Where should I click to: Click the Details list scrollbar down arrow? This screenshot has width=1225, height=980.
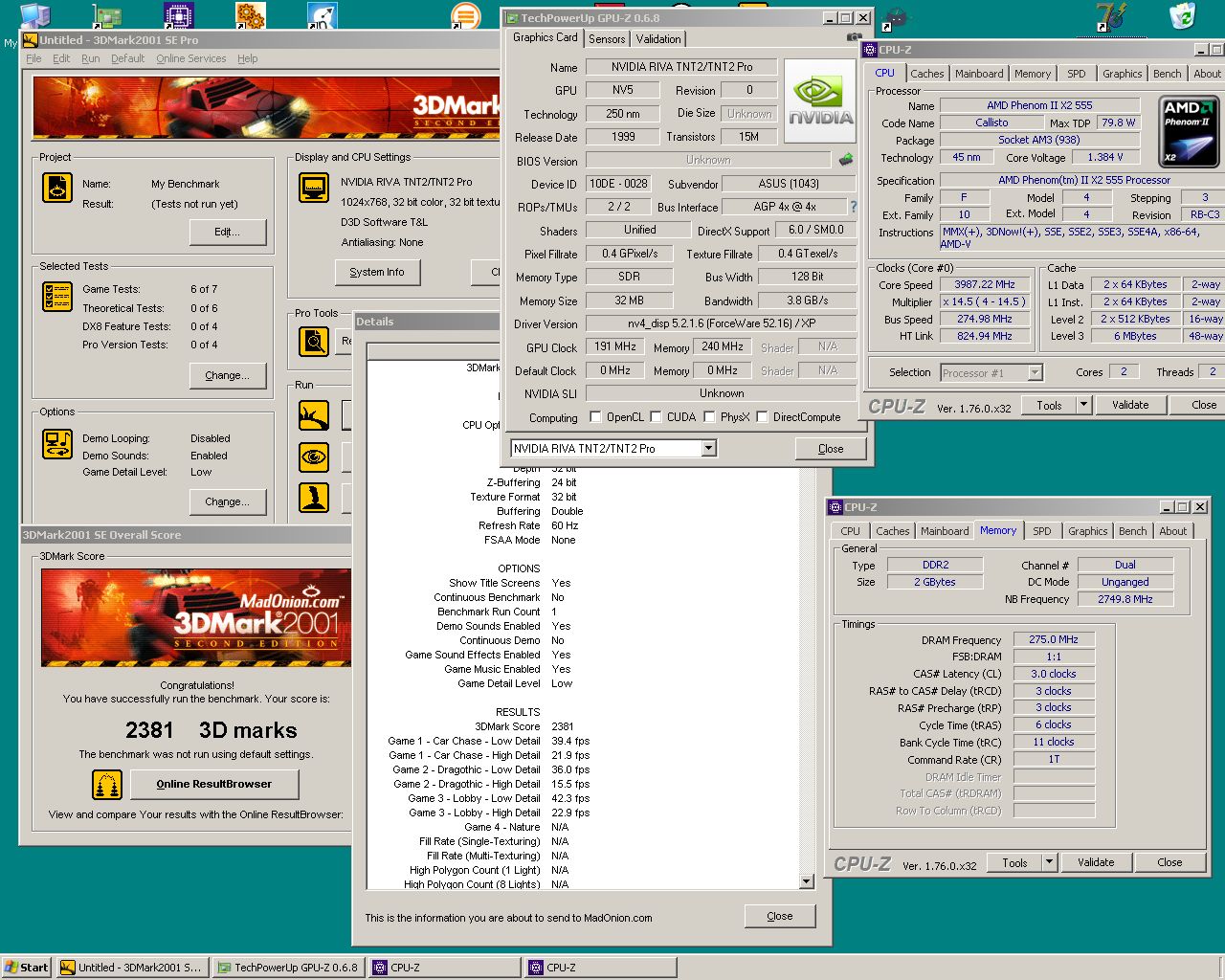806,881
